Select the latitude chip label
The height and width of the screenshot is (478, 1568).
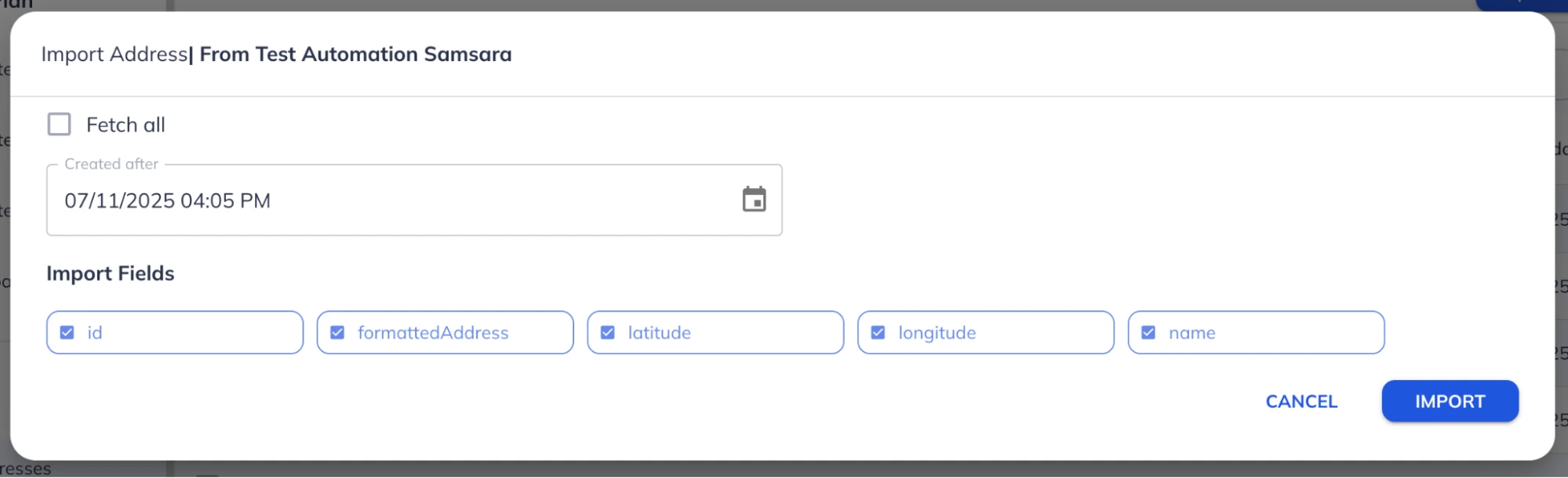pos(660,333)
